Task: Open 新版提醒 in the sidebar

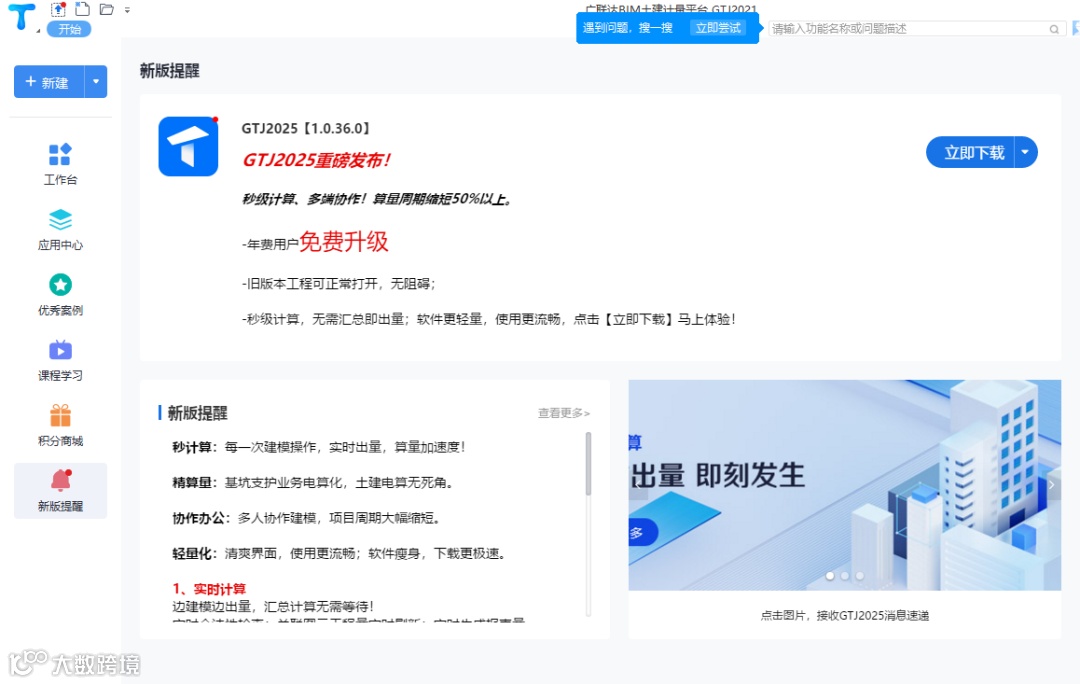Action: point(61,490)
